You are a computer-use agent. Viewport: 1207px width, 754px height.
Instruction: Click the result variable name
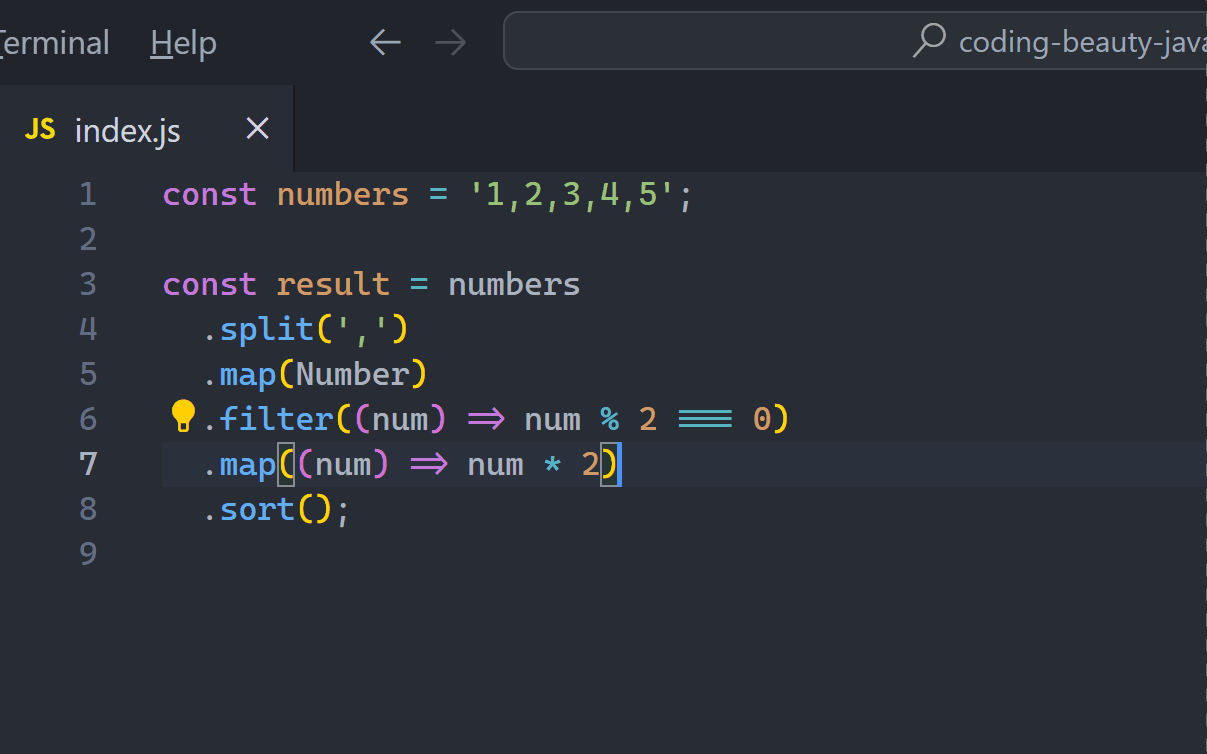332,284
